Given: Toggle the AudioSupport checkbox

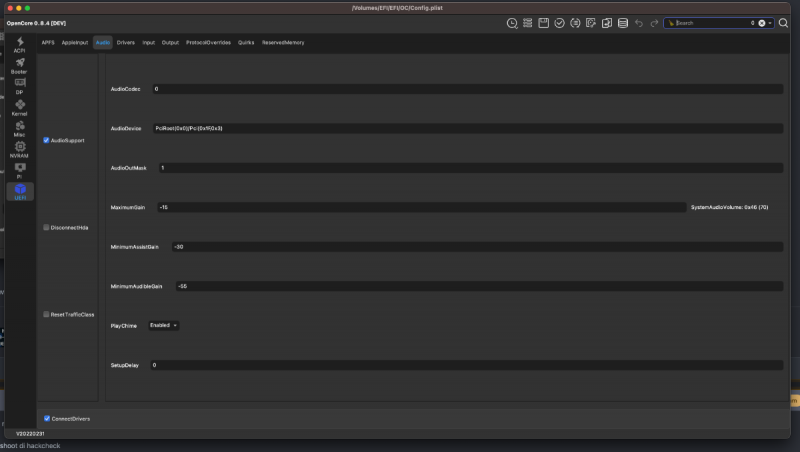Looking at the screenshot, I should click(46, 140).
